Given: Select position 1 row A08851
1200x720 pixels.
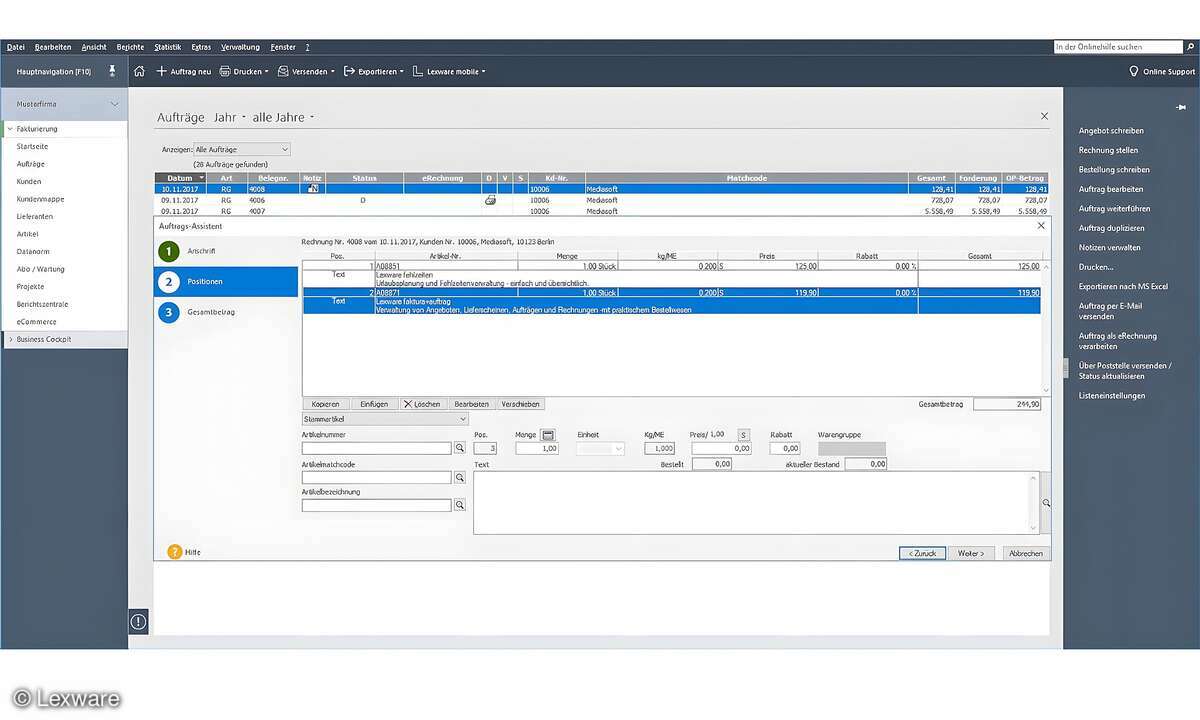Looking at the screenshot, I should pyautogui.click(x=671, y=266).
